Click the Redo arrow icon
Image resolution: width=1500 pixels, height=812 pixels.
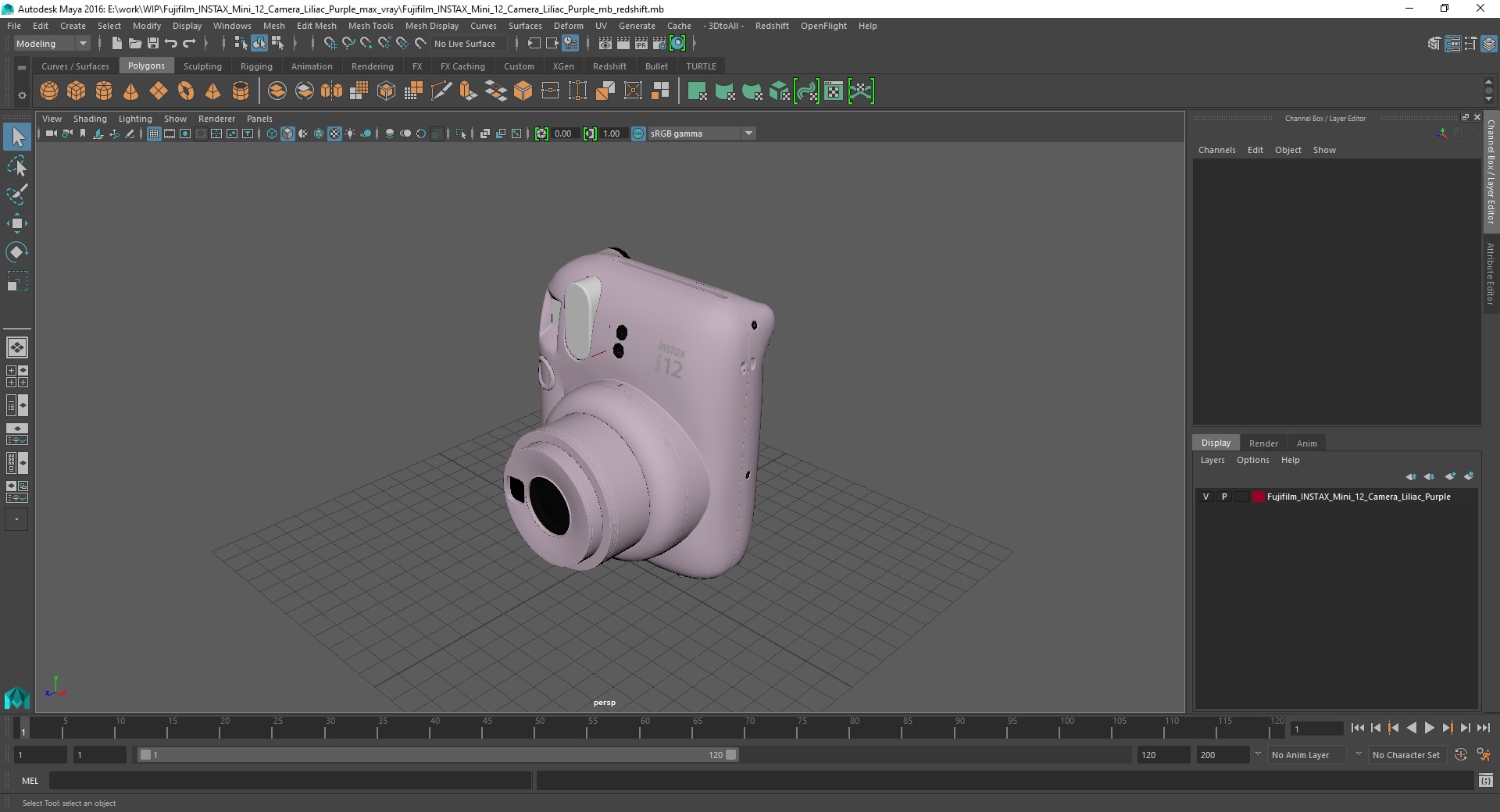(189, 44)
